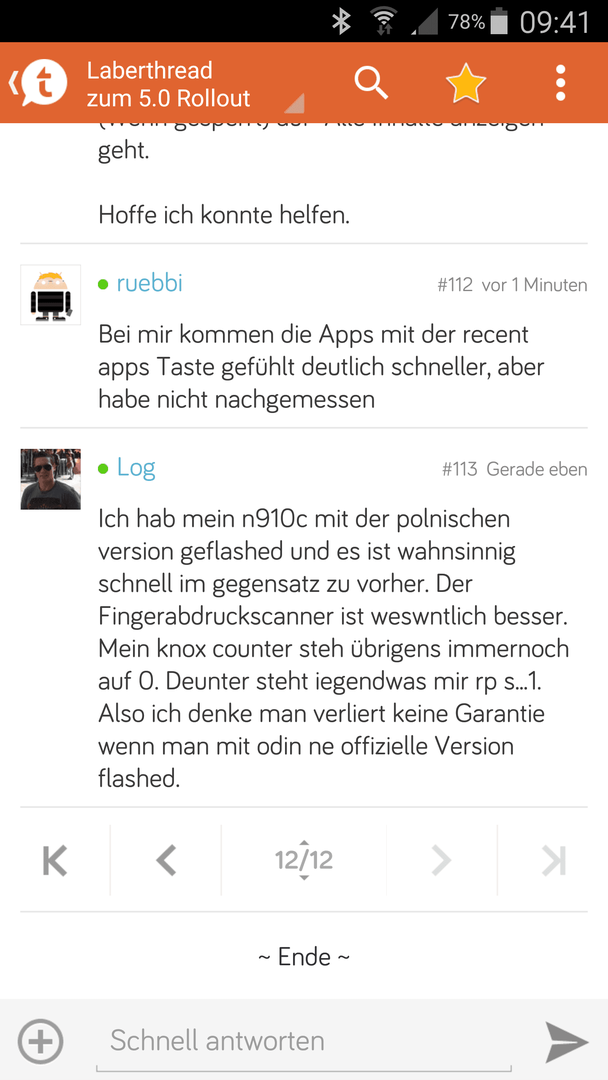Open the three-dot overflow menu
Screen dimensions: 608x1080
click(560, 83)
